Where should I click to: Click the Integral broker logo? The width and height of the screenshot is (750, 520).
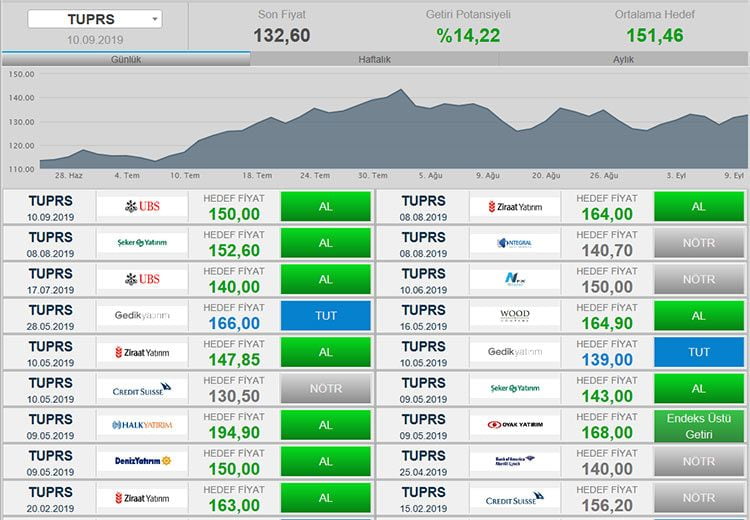(x=514, y=243)
